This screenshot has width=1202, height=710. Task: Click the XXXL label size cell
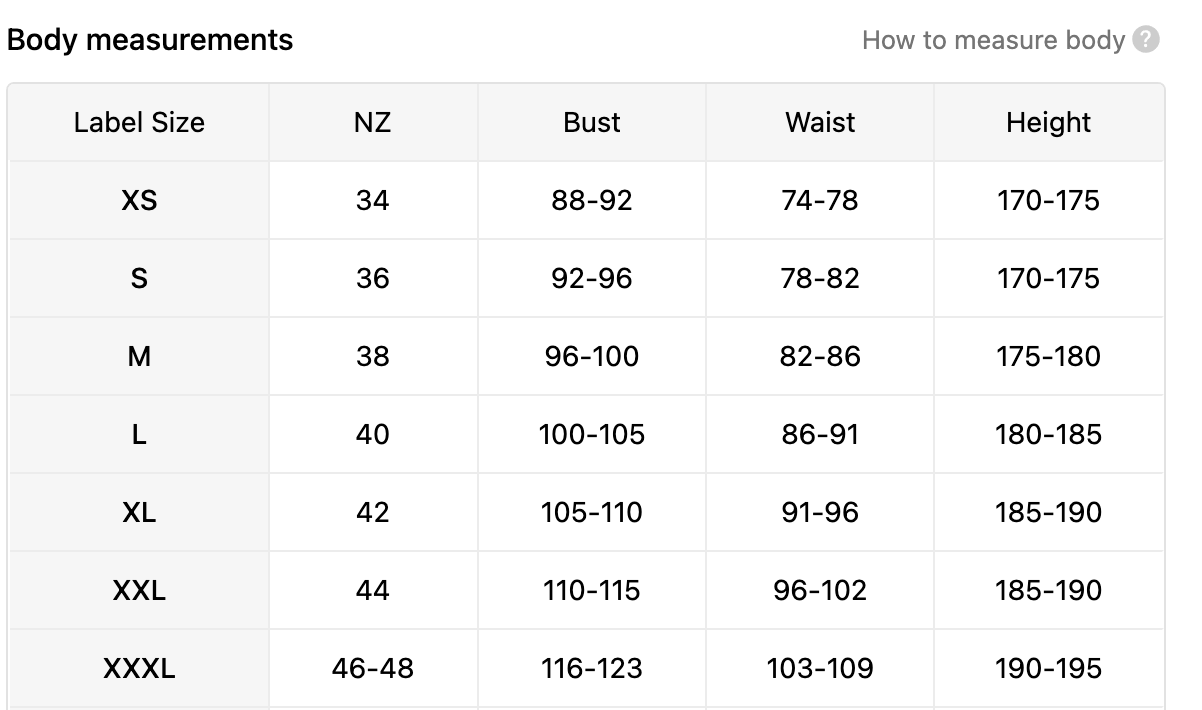[139, 668]
